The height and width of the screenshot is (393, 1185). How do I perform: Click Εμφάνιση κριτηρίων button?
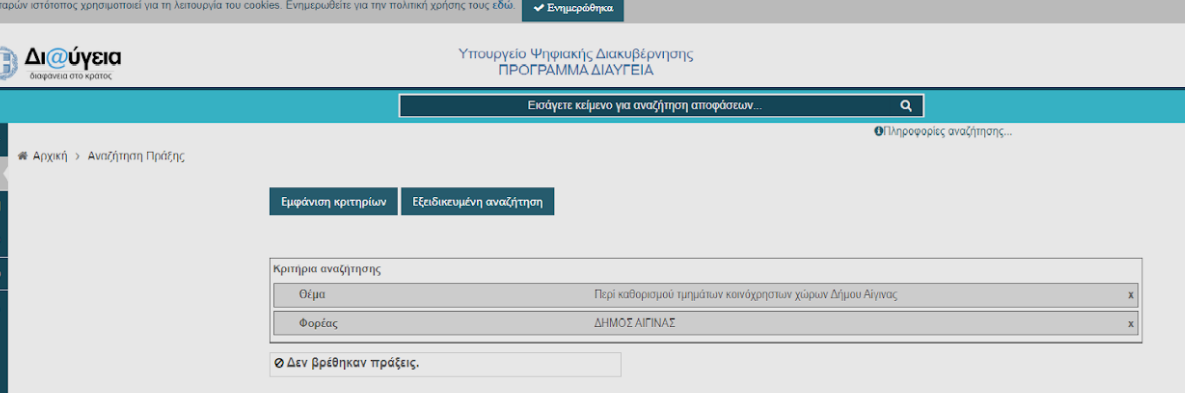click(x=333, y=202)
